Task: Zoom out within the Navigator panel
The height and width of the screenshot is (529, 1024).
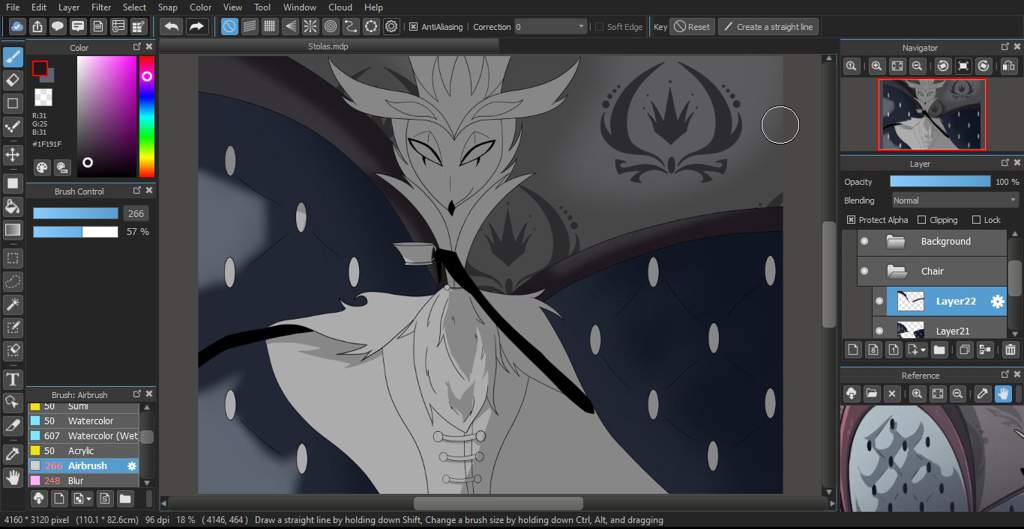Action: pos(917,66)
